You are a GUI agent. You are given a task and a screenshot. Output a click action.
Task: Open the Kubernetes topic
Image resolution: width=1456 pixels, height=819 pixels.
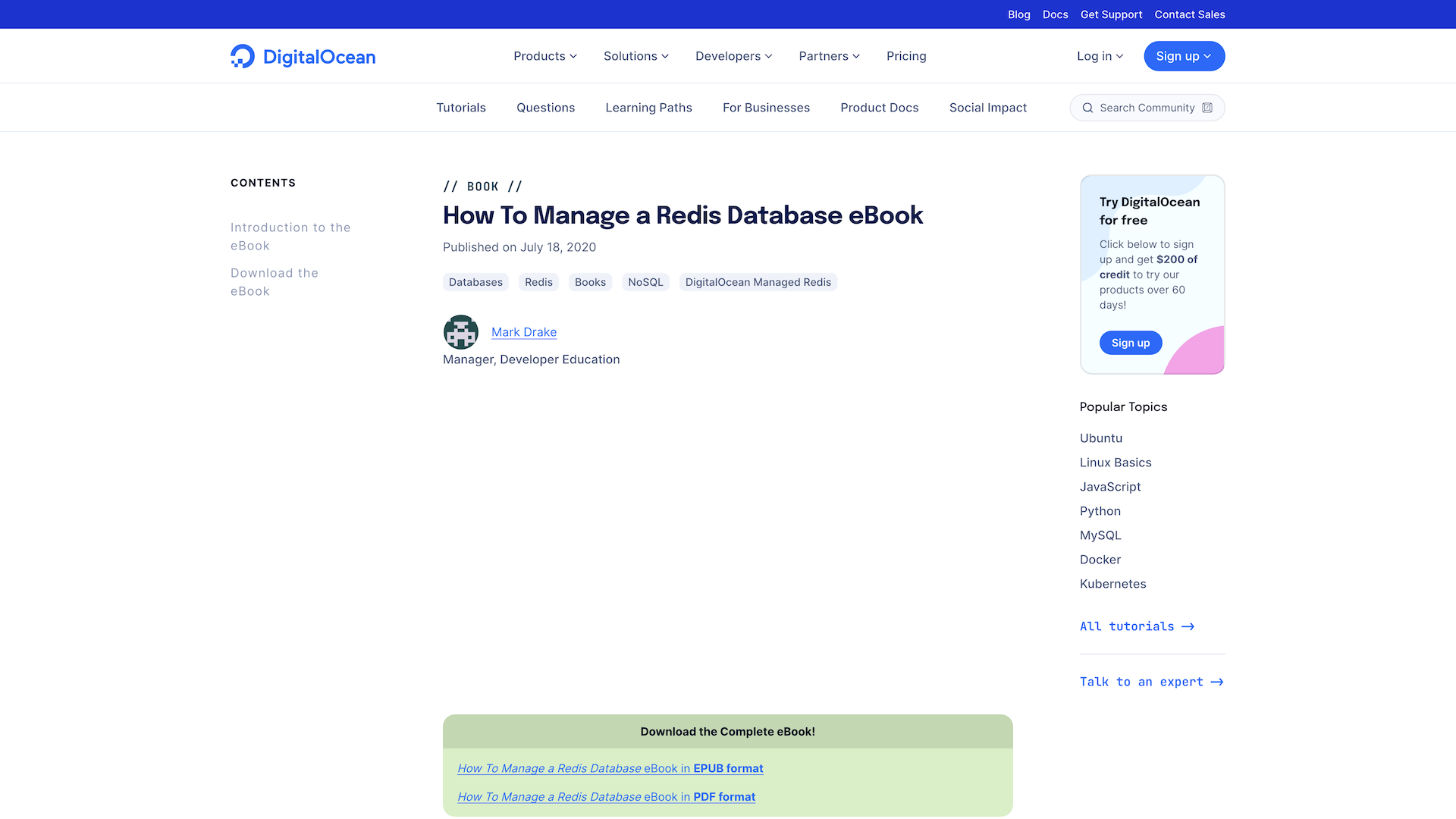pyautogui.click(x=1113, y=584)
